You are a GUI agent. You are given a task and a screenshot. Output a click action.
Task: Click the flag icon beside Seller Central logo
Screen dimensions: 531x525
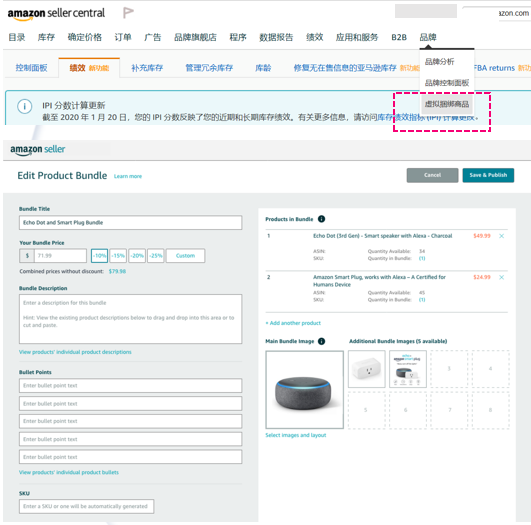(128, 13)
